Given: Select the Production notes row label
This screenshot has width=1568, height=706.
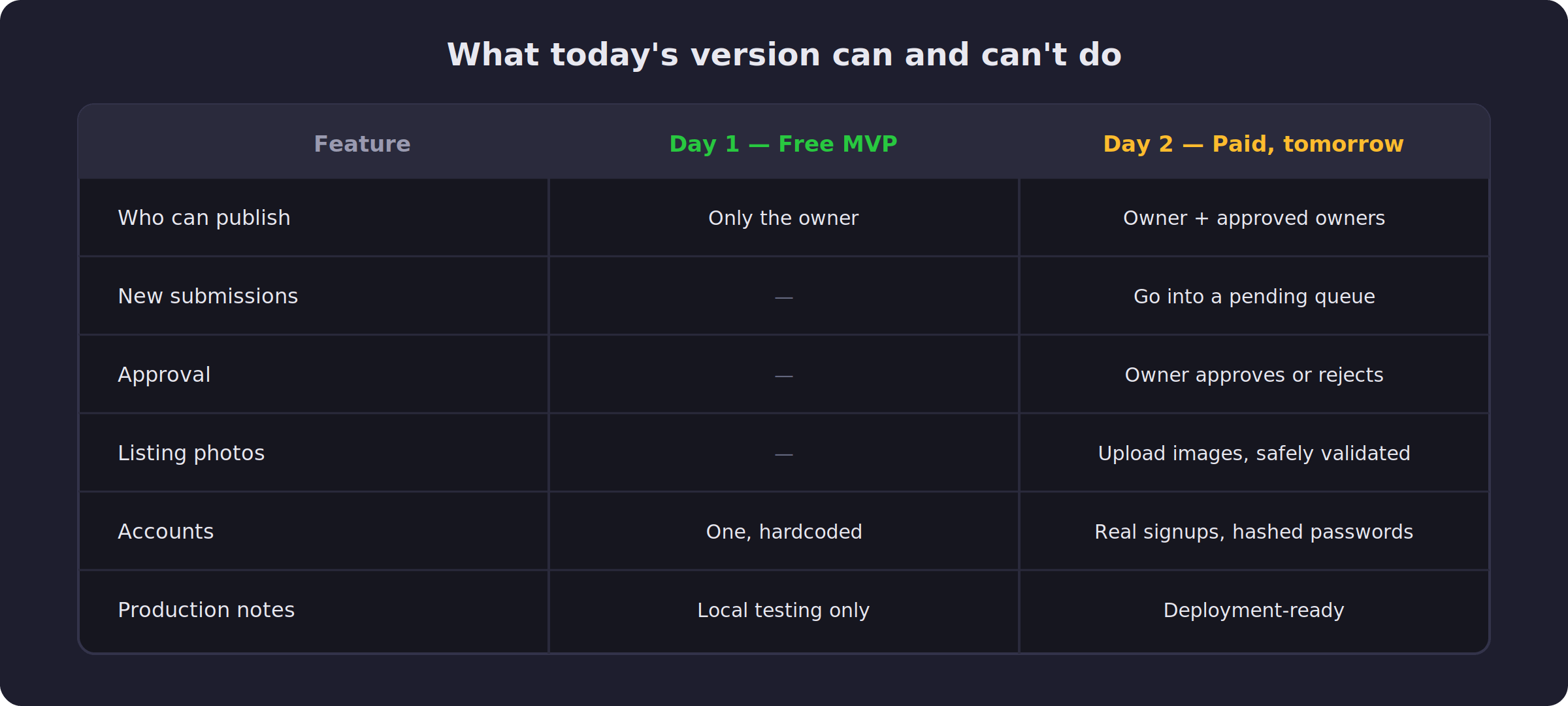Looking at the screenshot, I should point(206,610).
